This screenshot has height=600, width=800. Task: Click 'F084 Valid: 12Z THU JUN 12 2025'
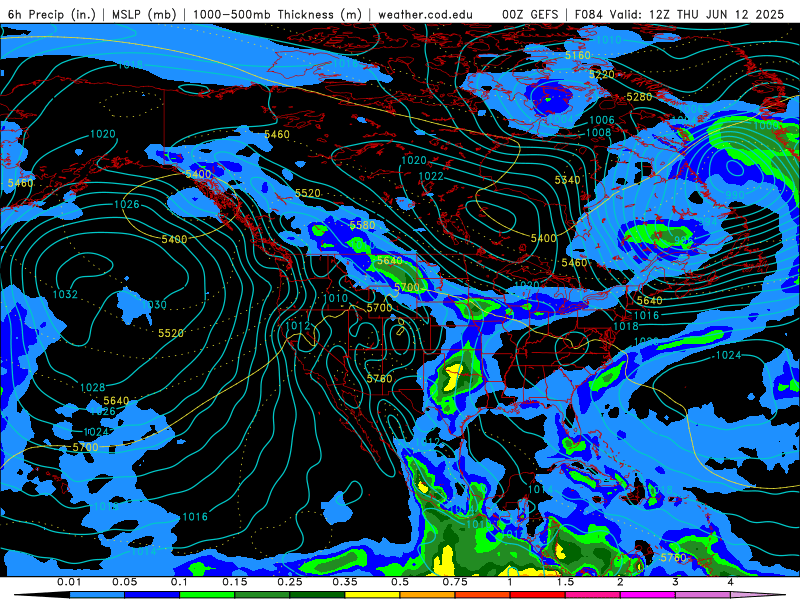[679, 14]
